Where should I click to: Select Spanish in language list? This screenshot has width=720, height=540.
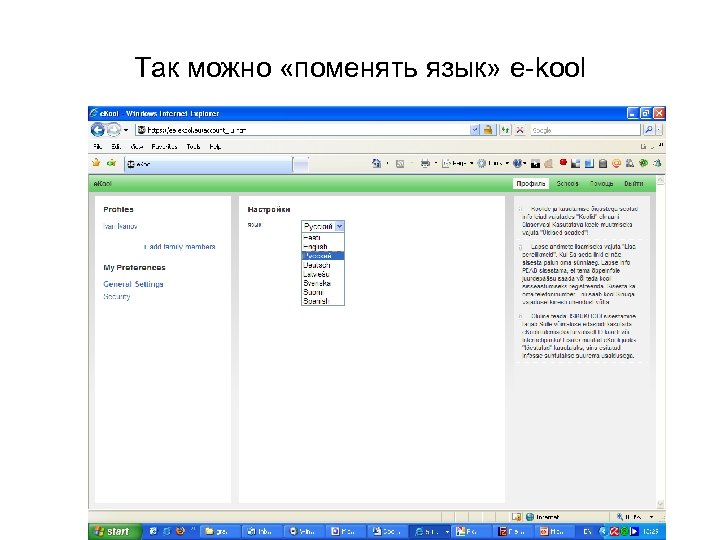point(323,301)
